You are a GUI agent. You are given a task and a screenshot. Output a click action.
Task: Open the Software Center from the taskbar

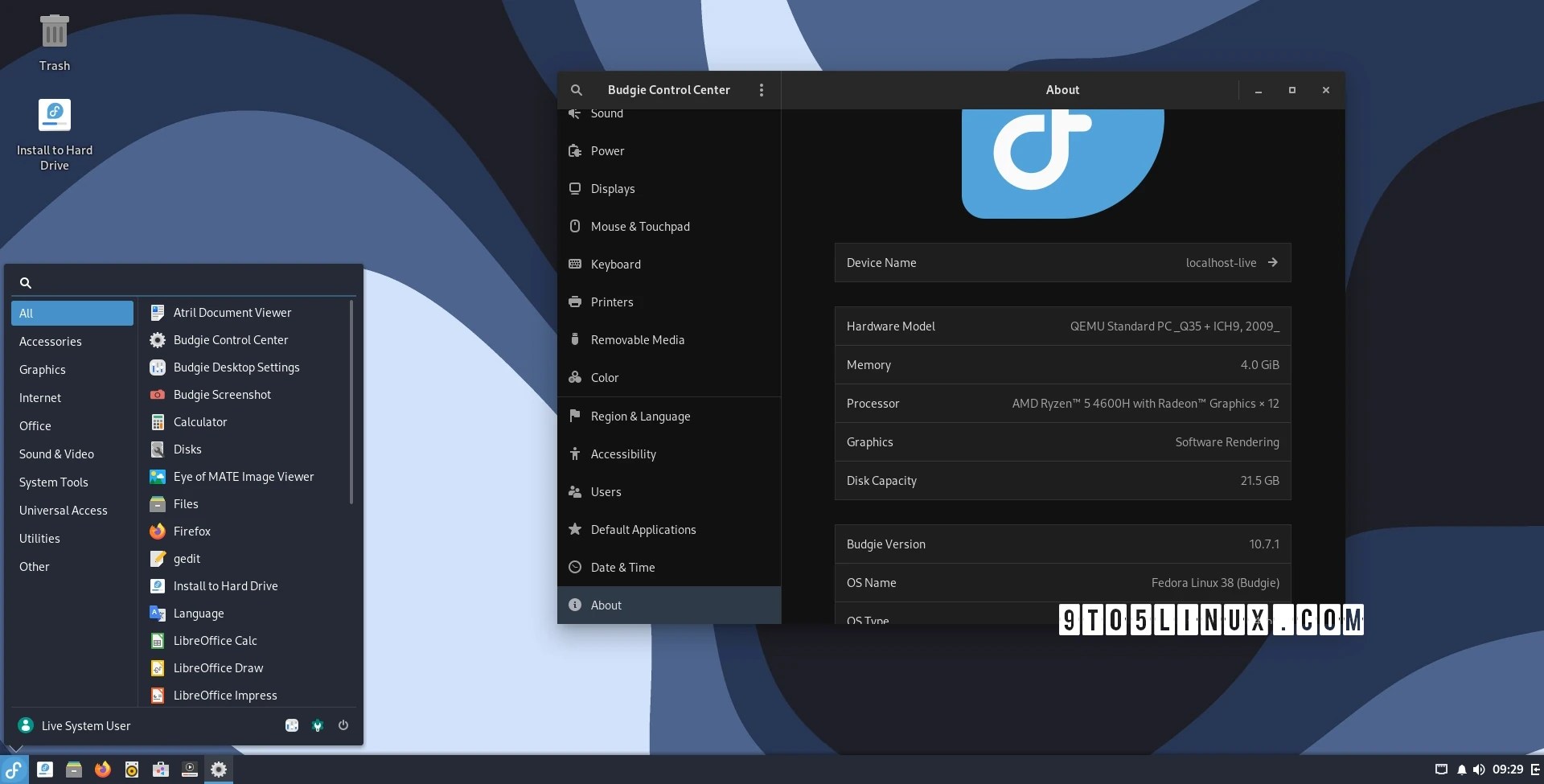pos(160,770)
